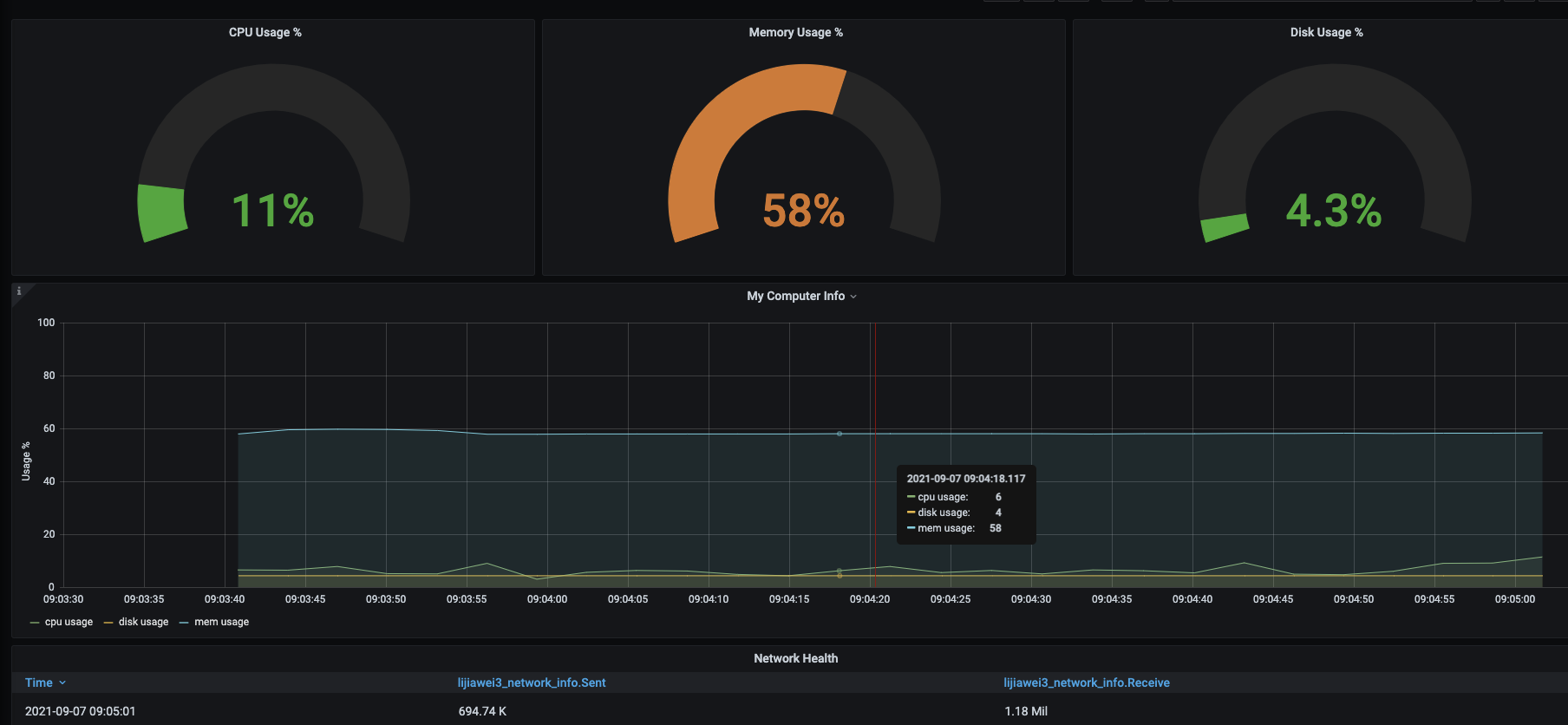Click the orange 58% memory gauge value
Image resolution: width=1568 pixels, height=725 pixels.
pyautogui.click(x=803, y=211)
